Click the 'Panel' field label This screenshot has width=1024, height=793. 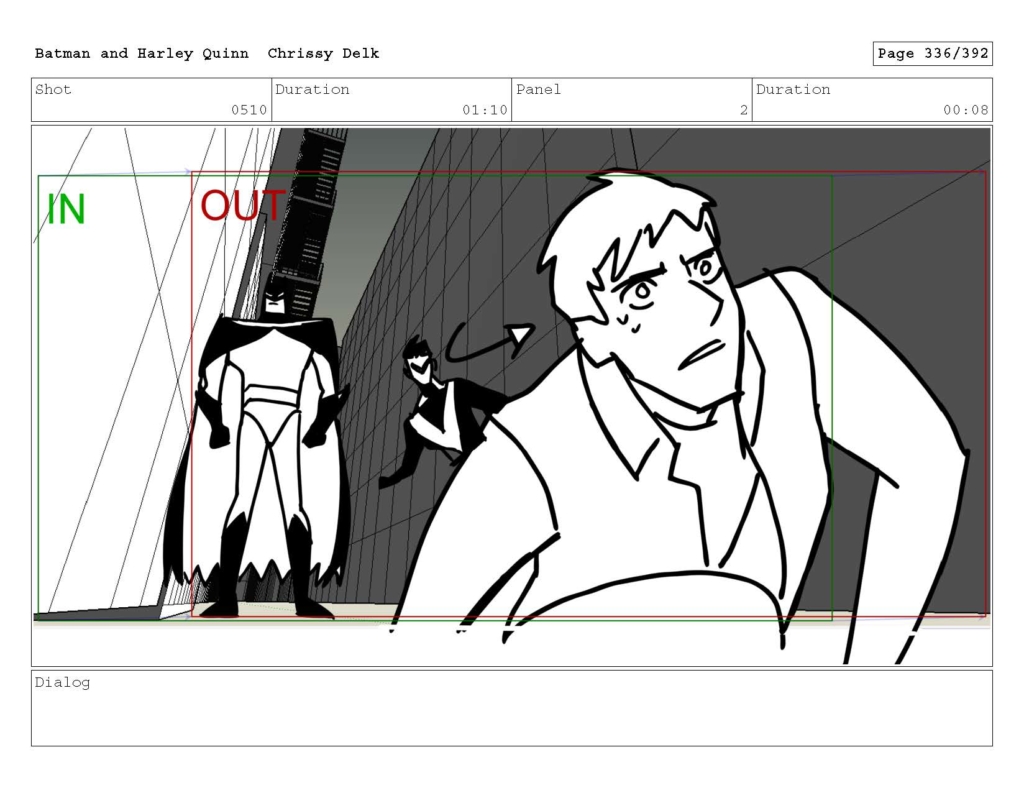click(538, 89)
